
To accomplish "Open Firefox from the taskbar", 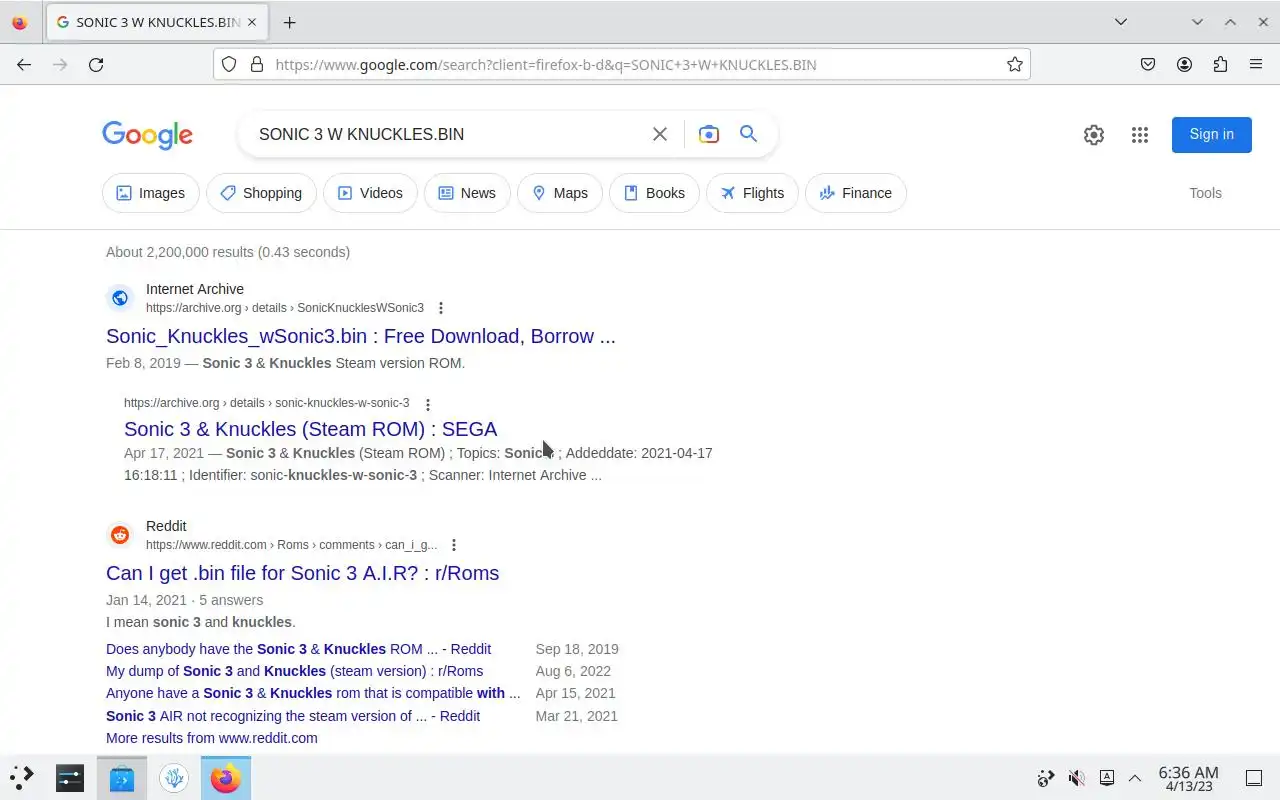I will tap(226, 777).
